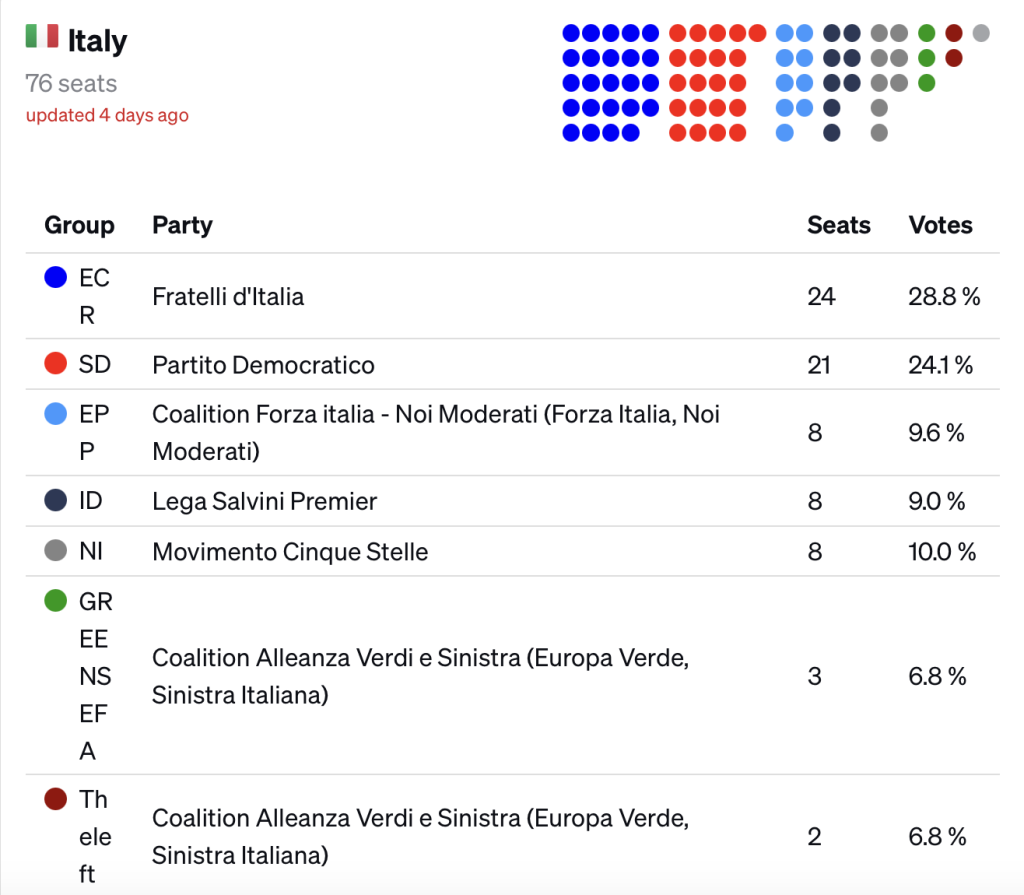
Task: Click the blue ECR group dot
Action: pos(56,277)
